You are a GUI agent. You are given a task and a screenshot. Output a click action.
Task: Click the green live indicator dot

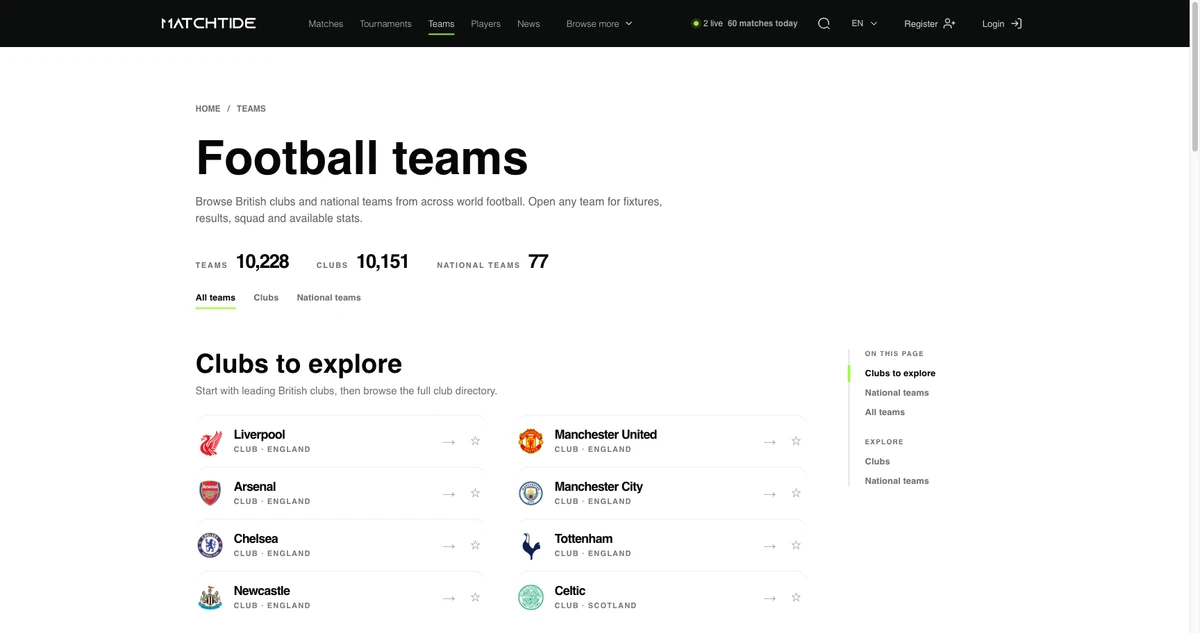point(696,23)
